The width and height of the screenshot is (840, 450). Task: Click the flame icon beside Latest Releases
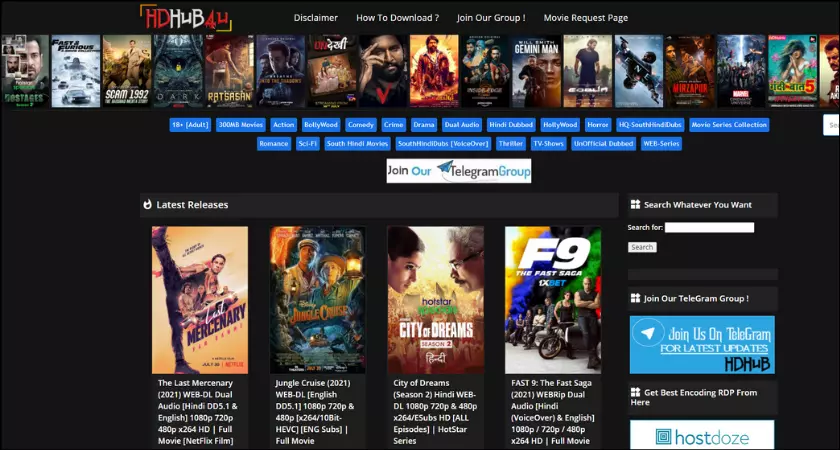[x=148, y=205]
